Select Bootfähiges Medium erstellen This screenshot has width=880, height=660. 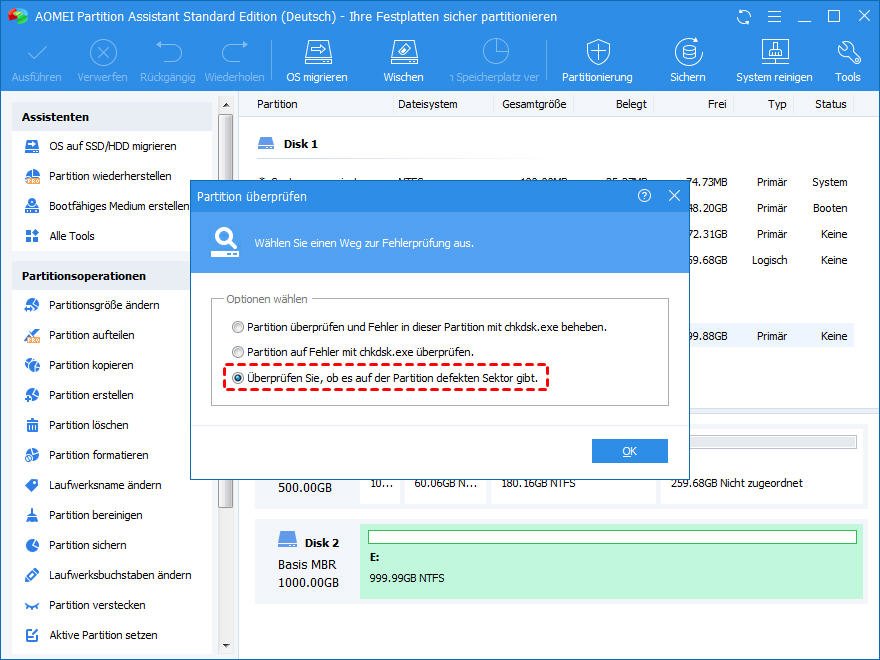(x=107, y=206)
